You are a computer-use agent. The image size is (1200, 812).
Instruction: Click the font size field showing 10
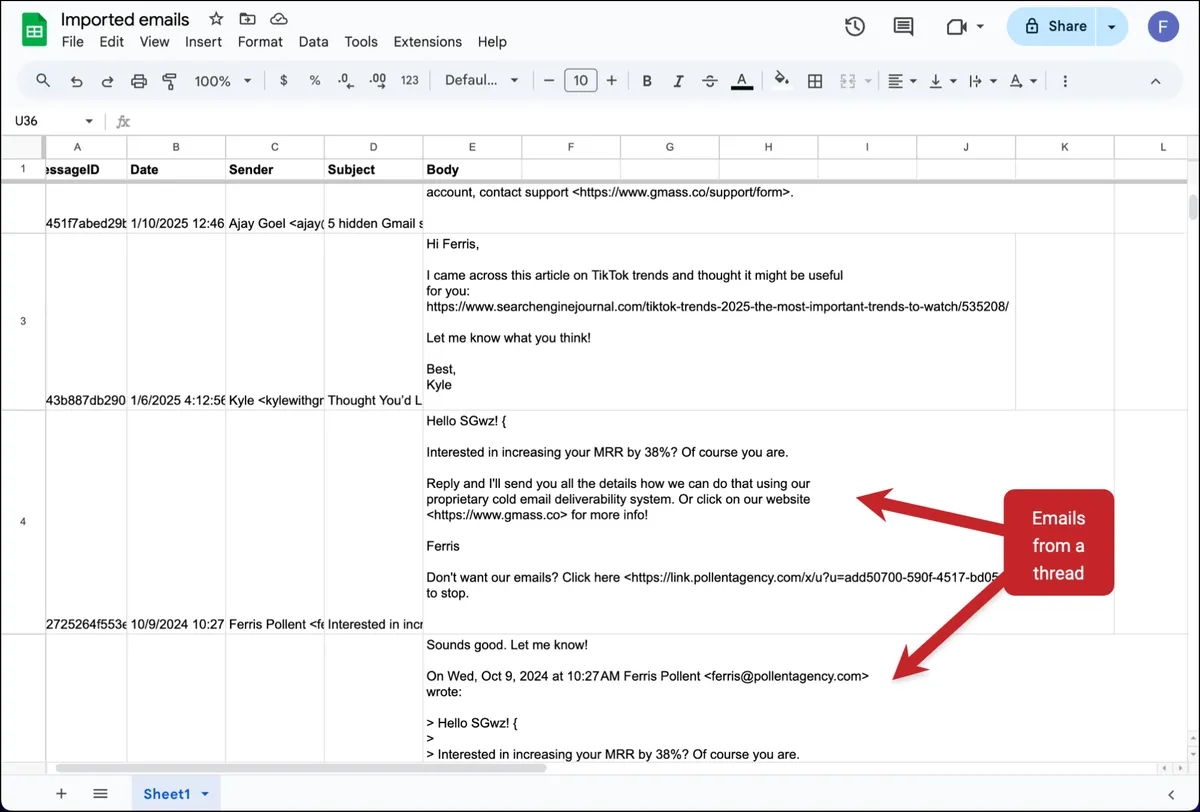tap(581, 81)
